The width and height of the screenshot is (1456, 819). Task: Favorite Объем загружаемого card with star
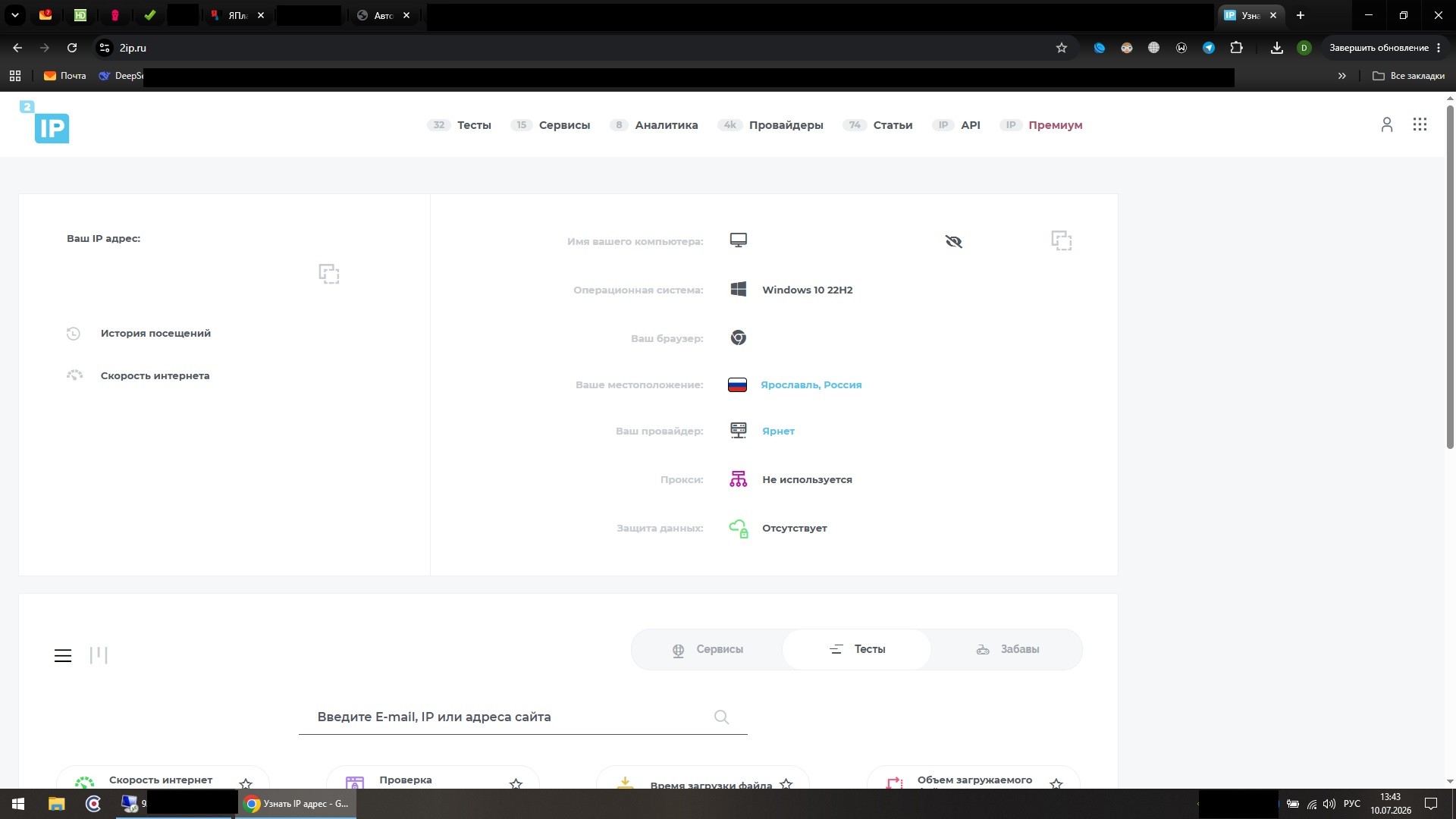pos(1056,784)
